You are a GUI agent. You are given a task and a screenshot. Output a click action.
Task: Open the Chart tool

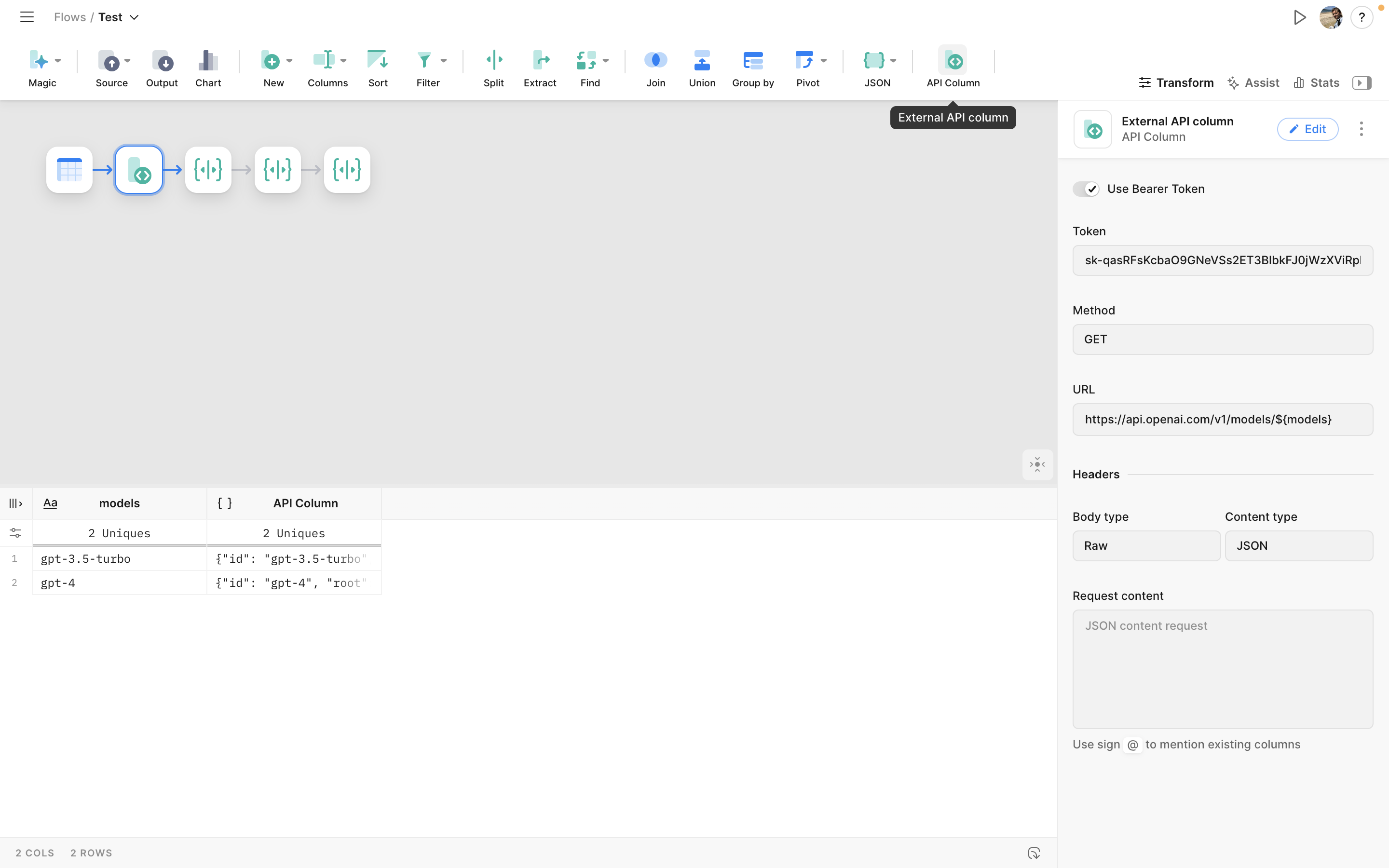(208, 60)
